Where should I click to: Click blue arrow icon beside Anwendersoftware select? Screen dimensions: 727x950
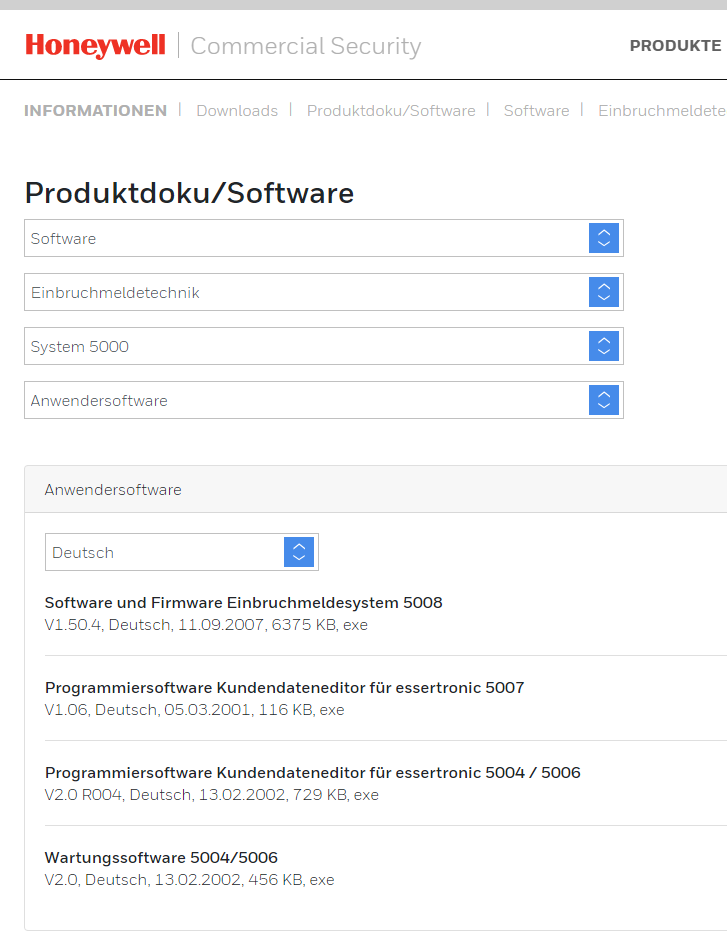(604, 400)
